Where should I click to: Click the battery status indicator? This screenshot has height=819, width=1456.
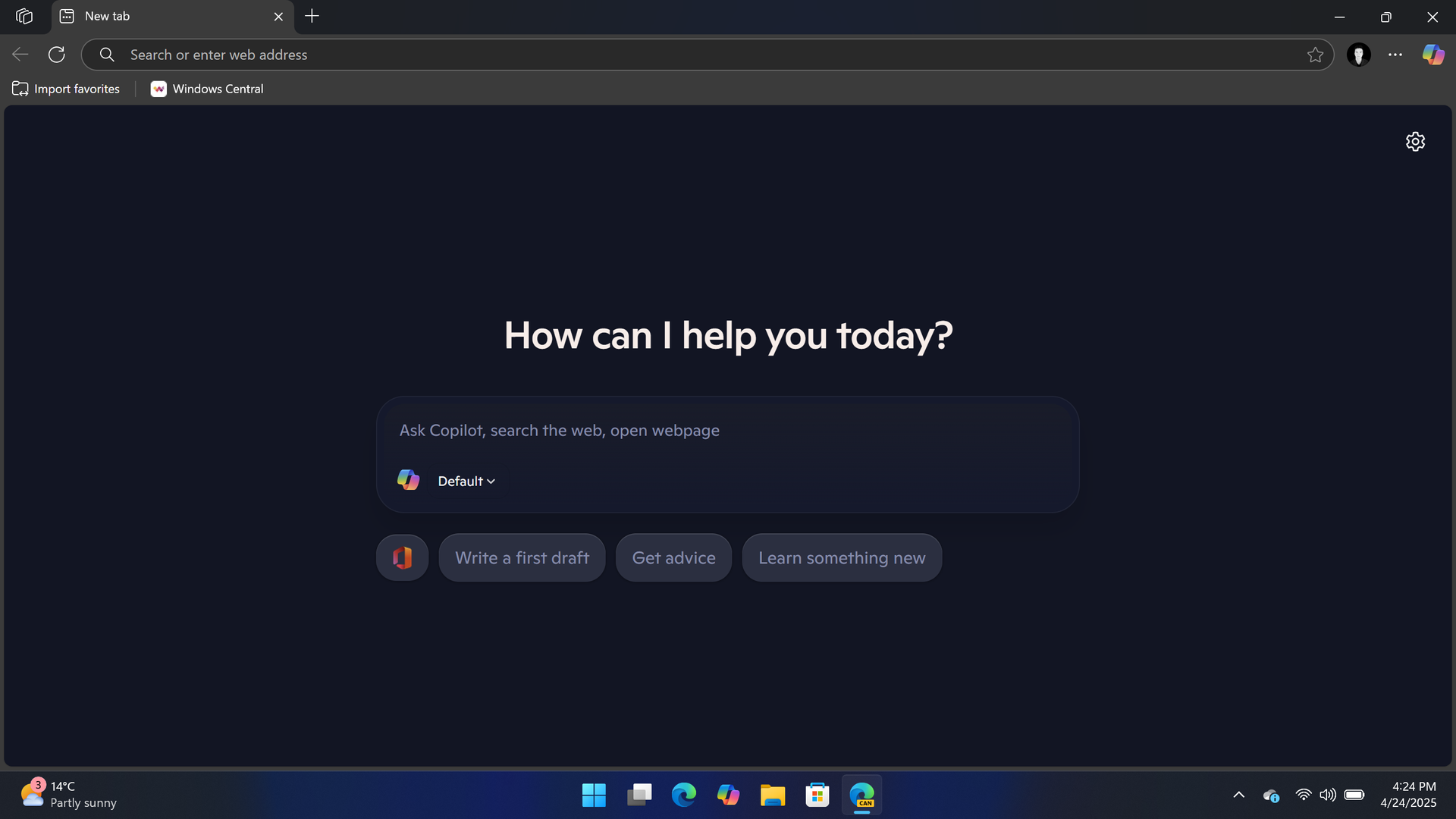(x=1354, y=795)
